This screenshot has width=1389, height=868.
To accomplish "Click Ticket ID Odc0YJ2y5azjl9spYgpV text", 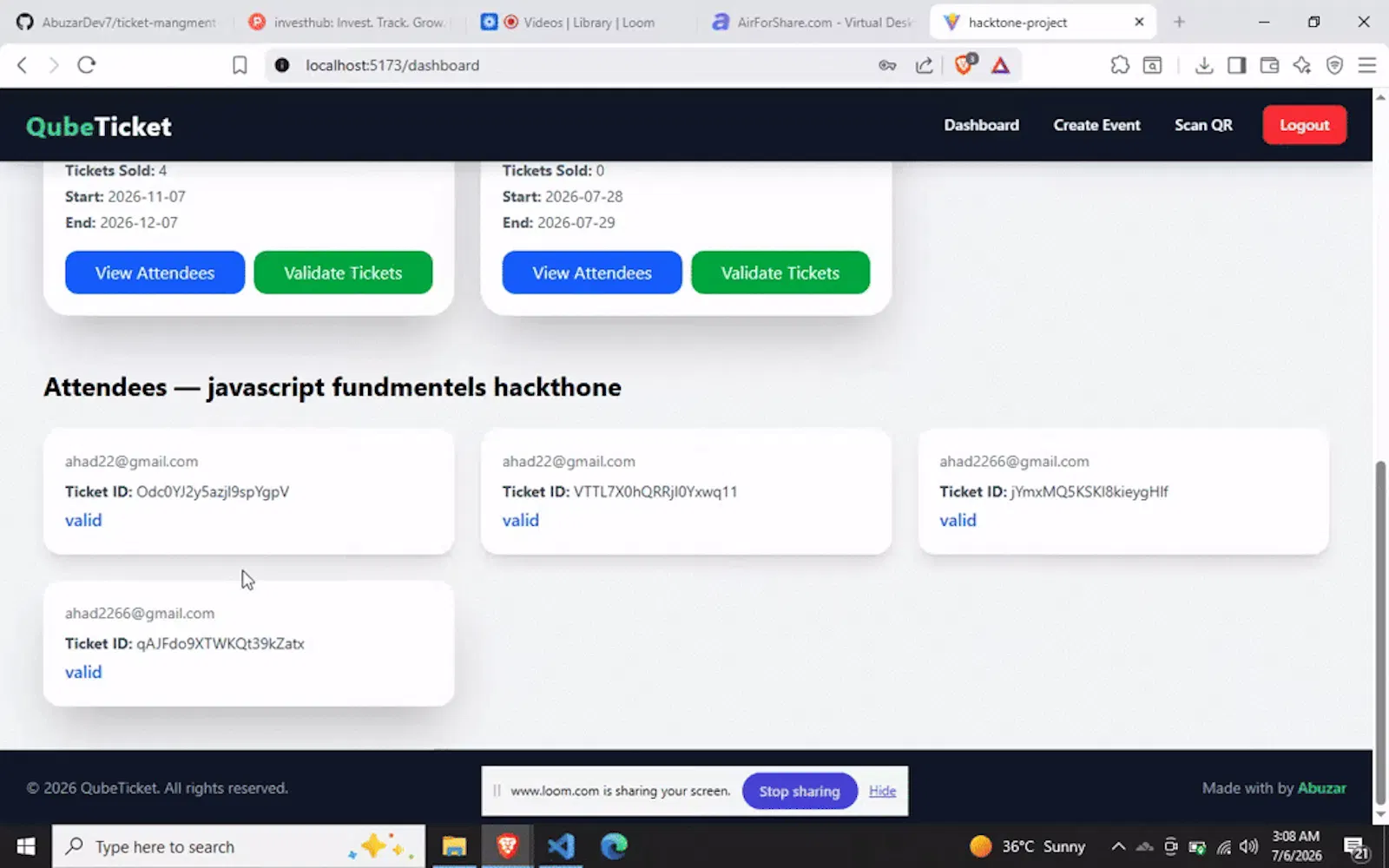I will [177, 491].
